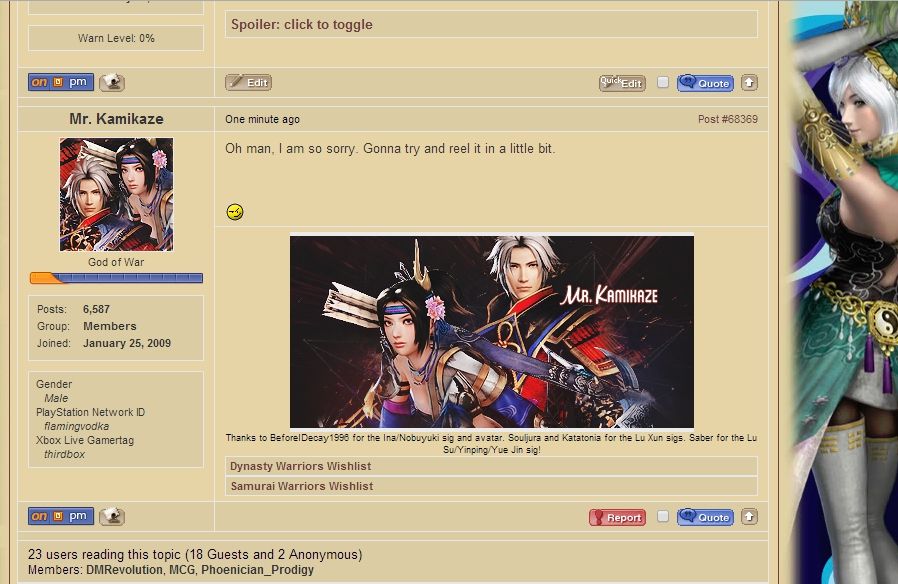Report Mr. Kamikaze's post
This screenshot has height=584, width=898.
617,517
